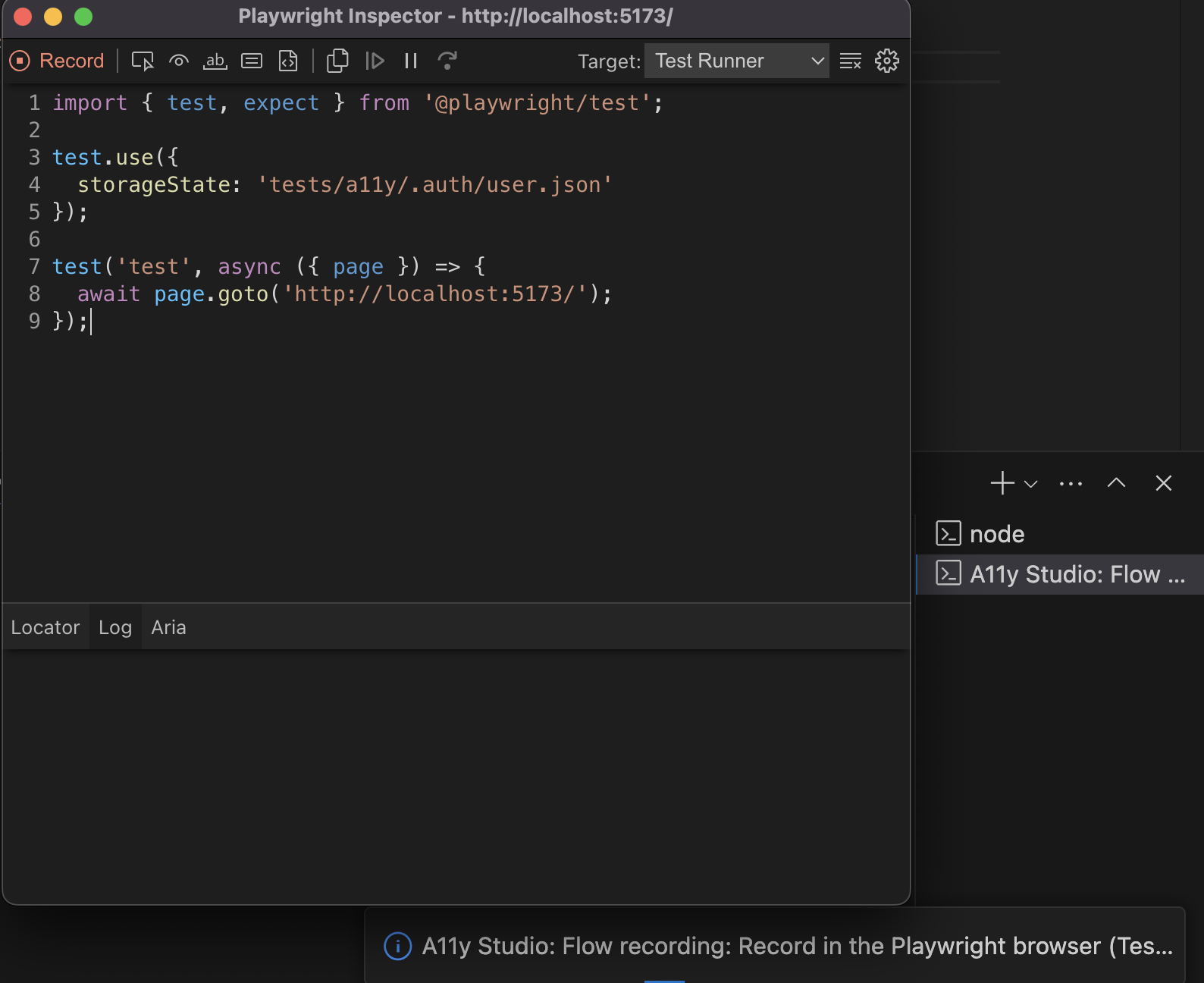
Task: Select the Assert visibility eye icon
Action: pyautogui.click(x=179, y=61)
